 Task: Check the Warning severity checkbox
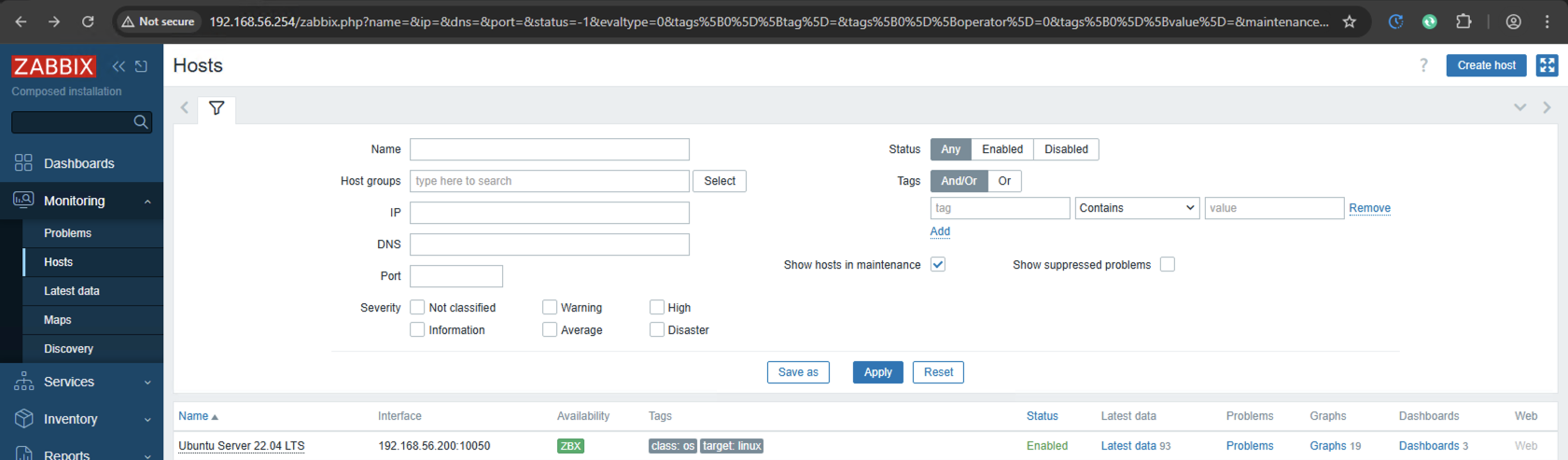(x=550, y=307)
